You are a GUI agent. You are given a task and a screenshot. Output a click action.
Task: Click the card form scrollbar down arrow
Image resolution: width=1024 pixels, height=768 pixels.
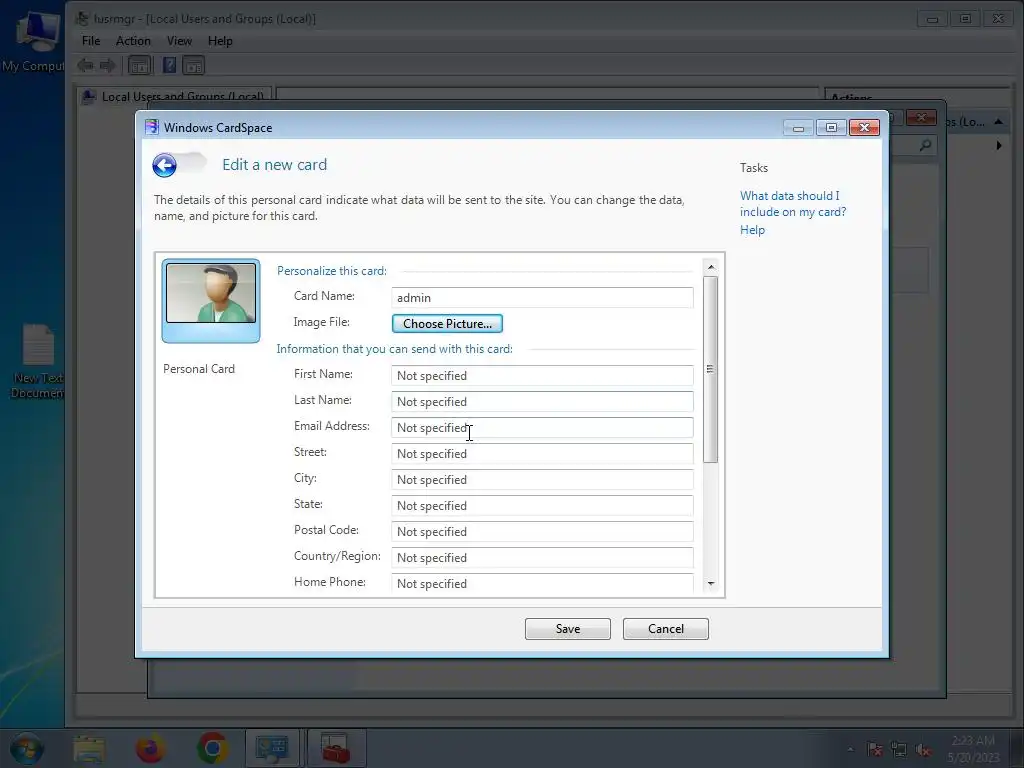tap(711, 584)
